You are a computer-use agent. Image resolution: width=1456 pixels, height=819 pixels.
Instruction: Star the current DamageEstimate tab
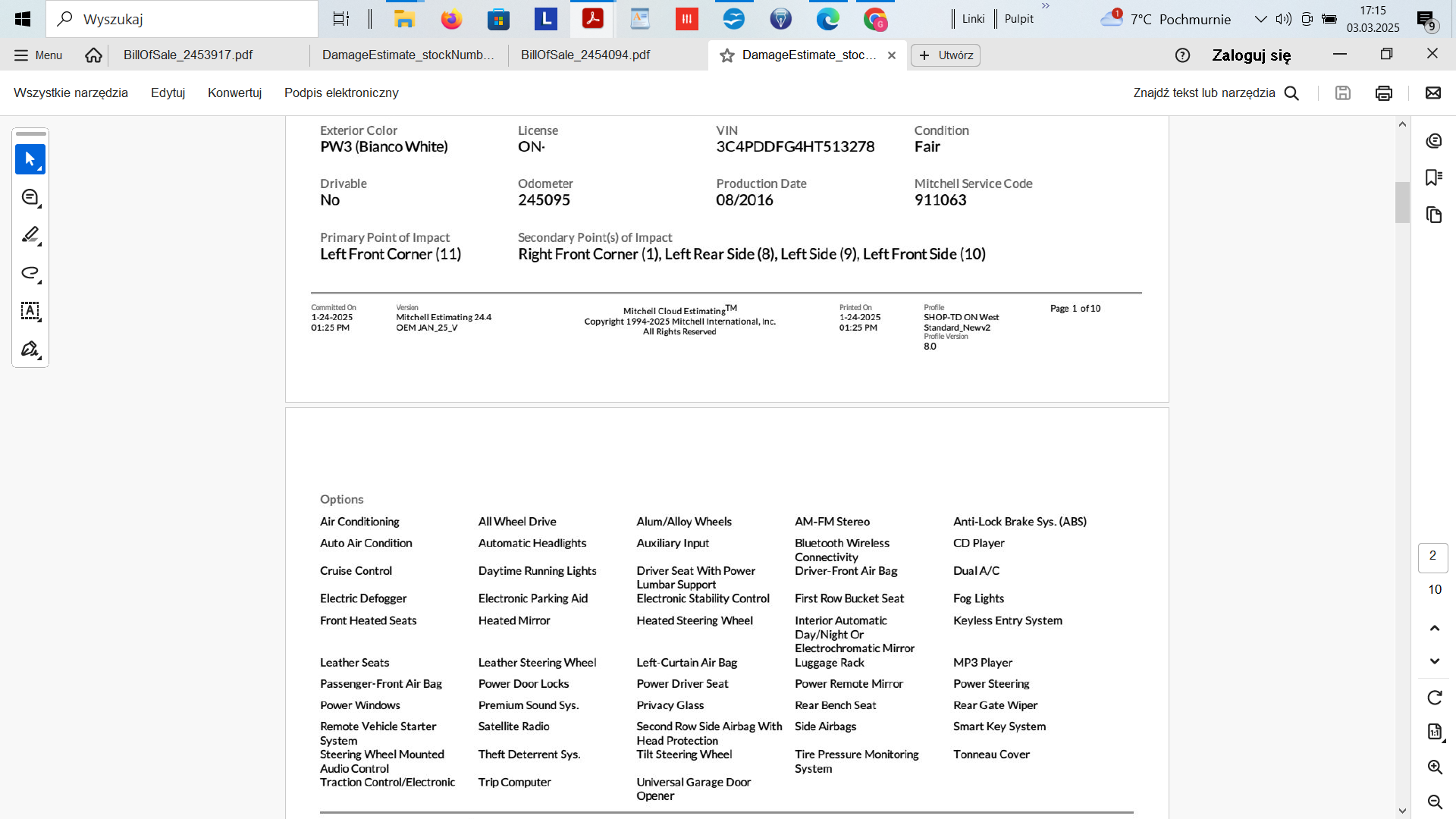coord(727,55)
